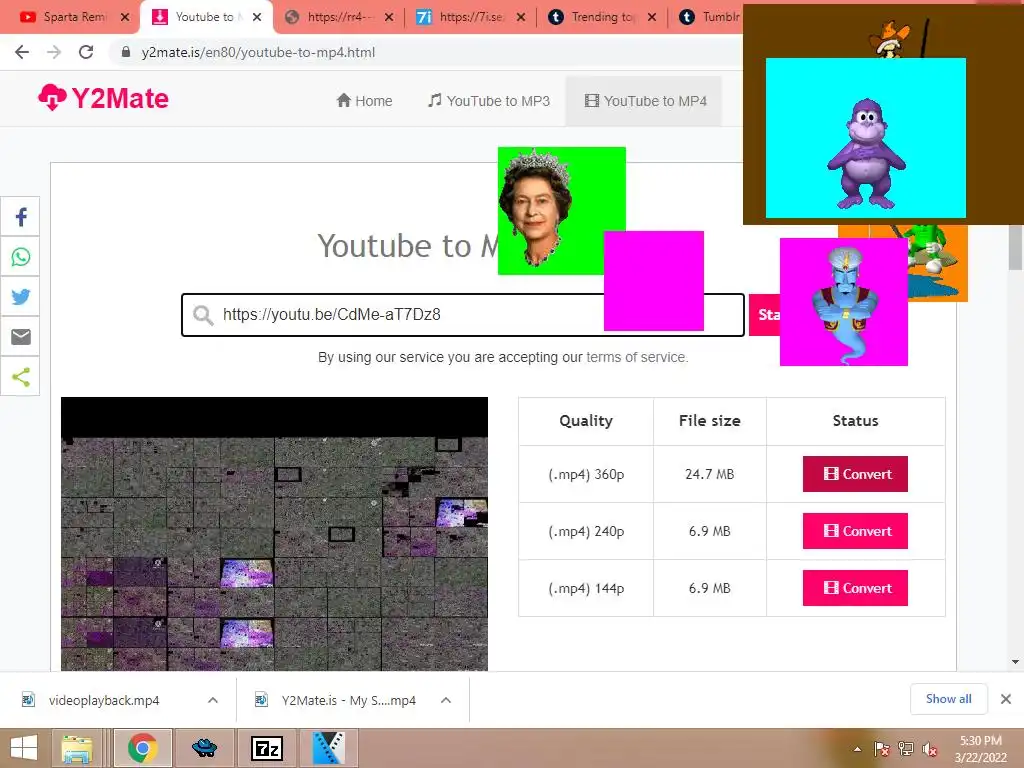The image size is (1024, 768).
Task: Open terms of service link
Action: [x=637, y=357]
